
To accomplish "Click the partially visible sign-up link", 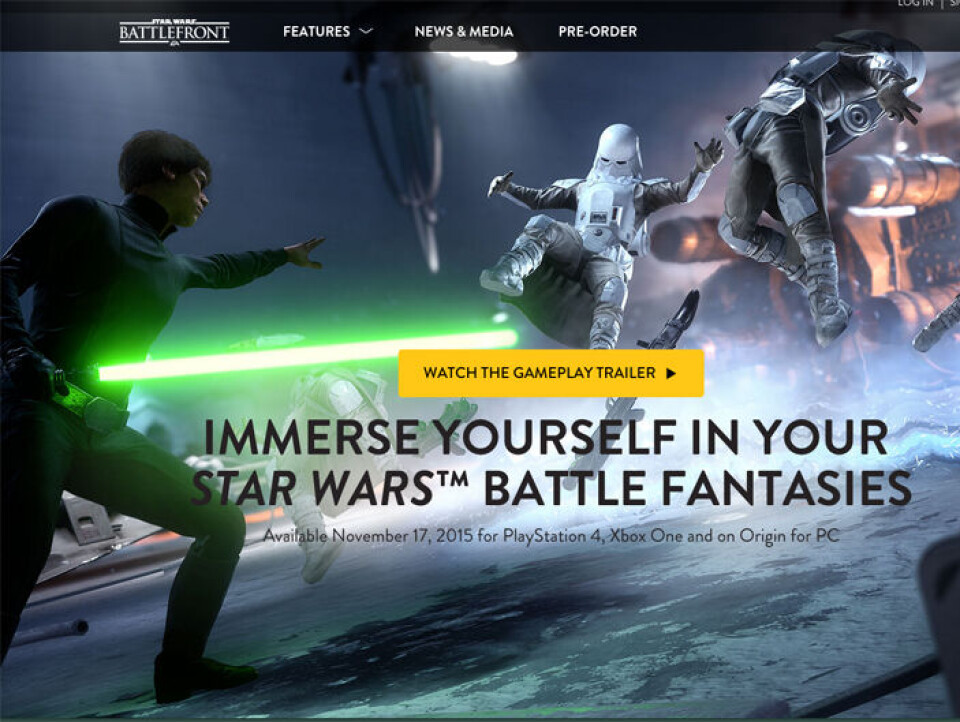I will click(x=954, y=4).
